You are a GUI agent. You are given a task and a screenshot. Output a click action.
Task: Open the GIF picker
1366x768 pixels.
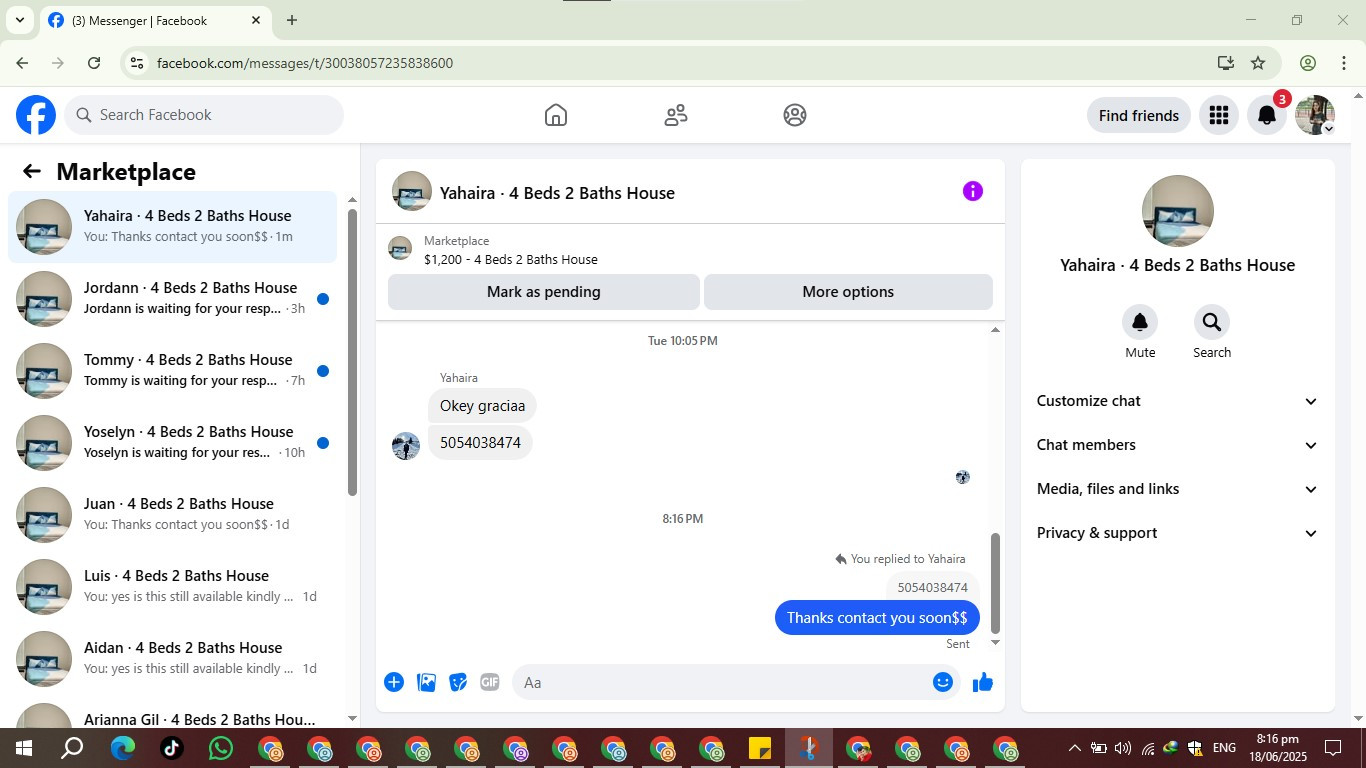pyautogui.click(x=490, y=682)
